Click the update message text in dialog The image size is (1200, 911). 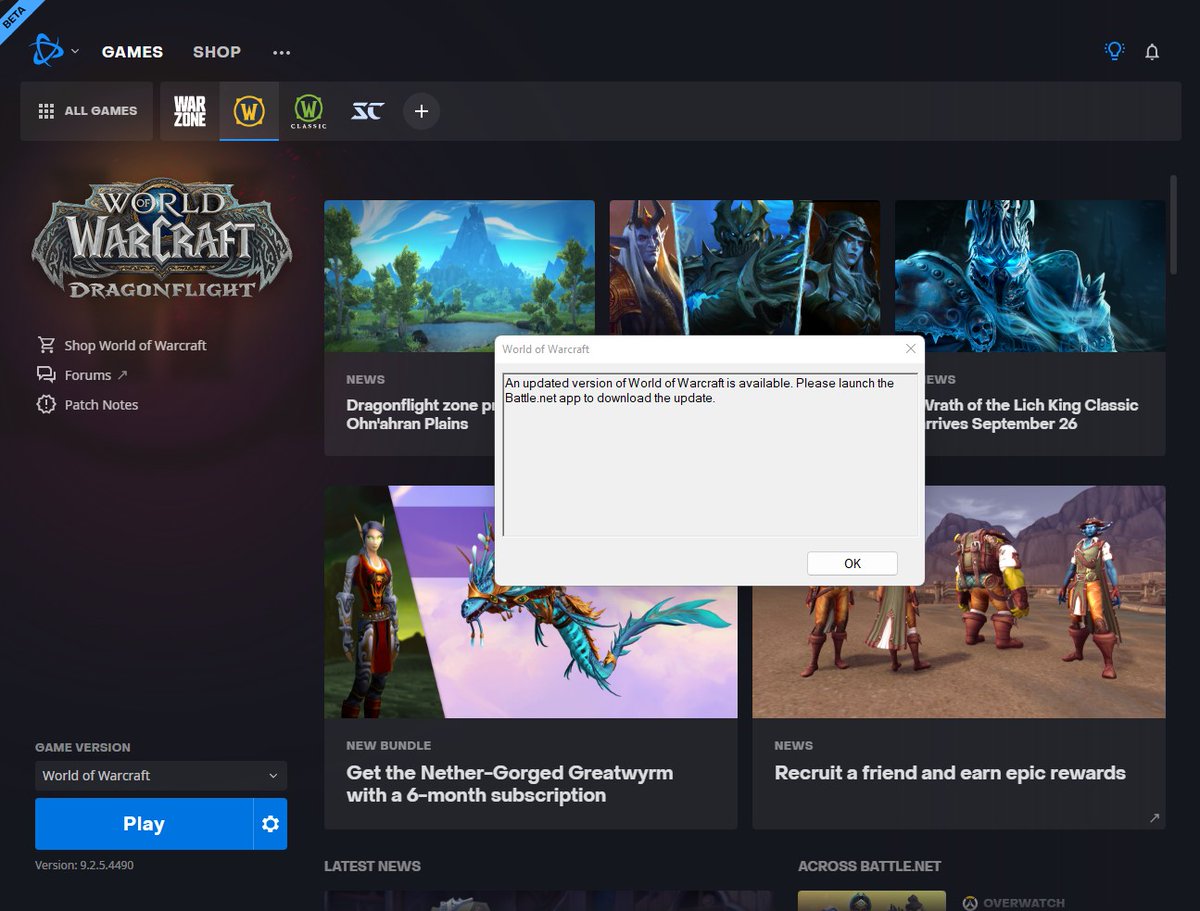[x=699, y=391]
